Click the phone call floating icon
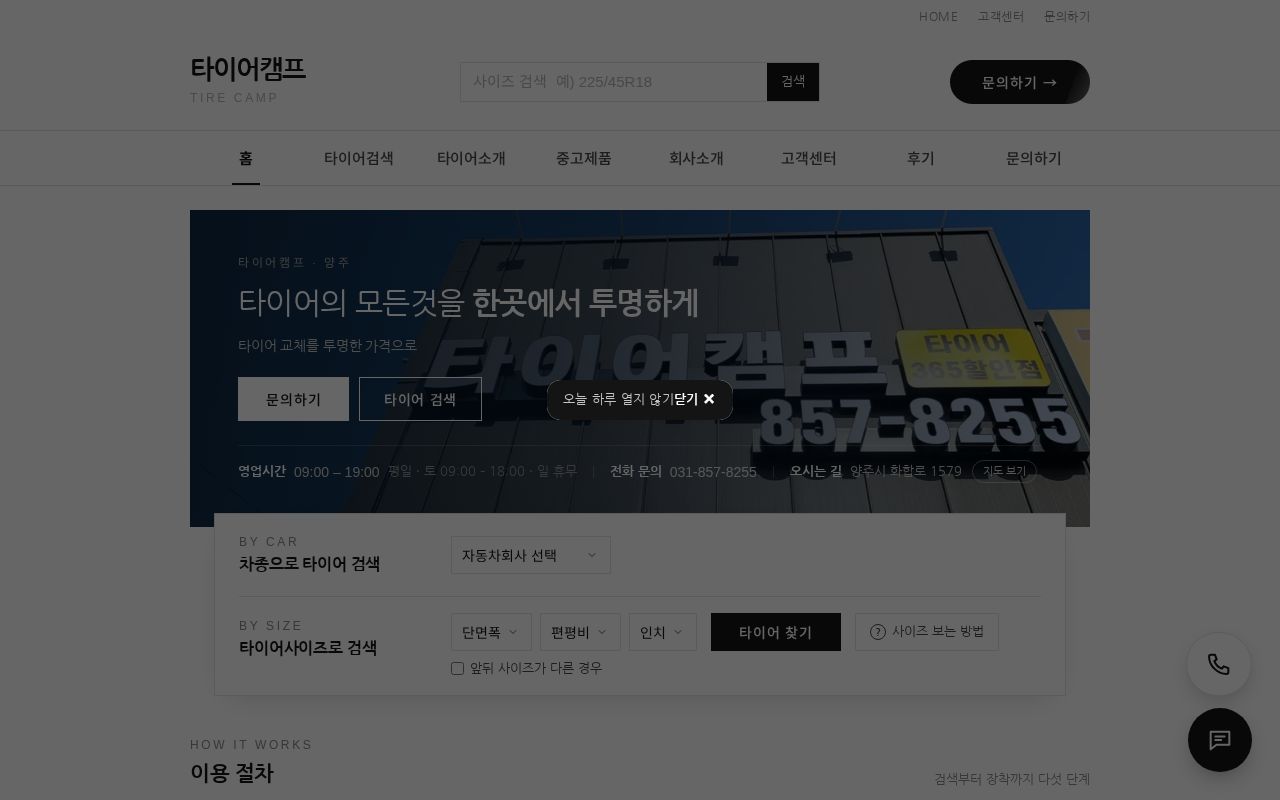The width and height of the screenshot is (1280, 800). 1218,664
